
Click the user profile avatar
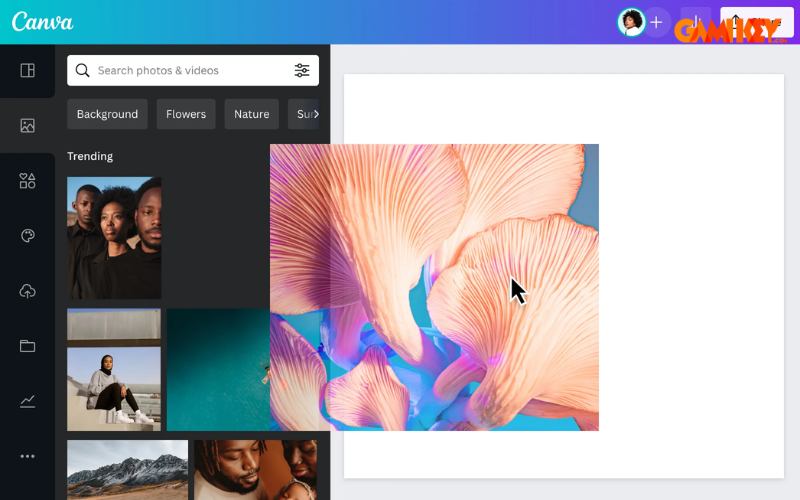click(632, 22)
